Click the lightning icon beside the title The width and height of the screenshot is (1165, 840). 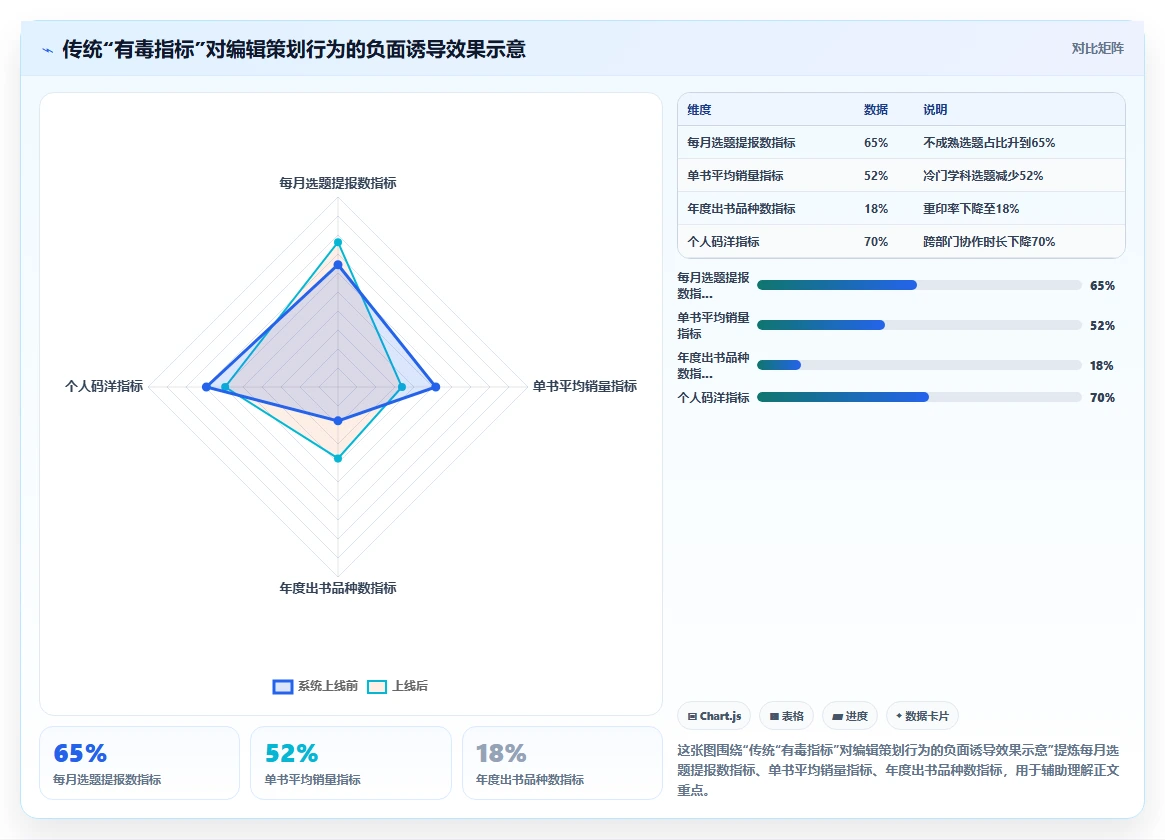click(48, 51)
